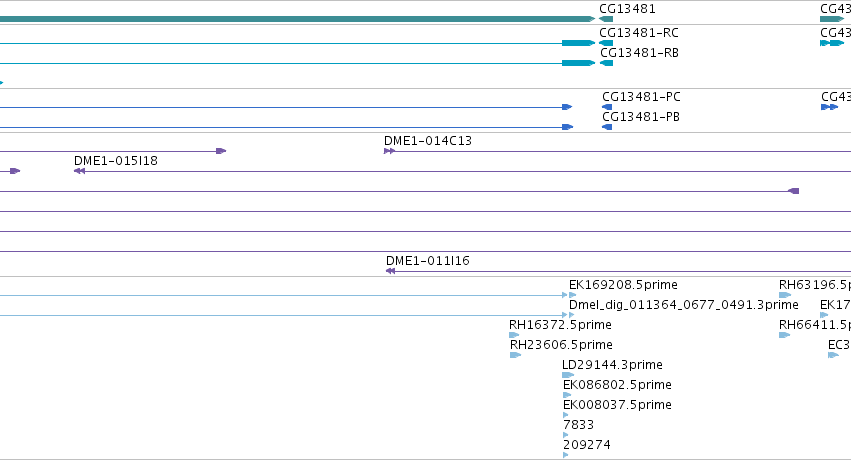
Task: Click the 209274 feature label
Action: (x=587, y=445)
